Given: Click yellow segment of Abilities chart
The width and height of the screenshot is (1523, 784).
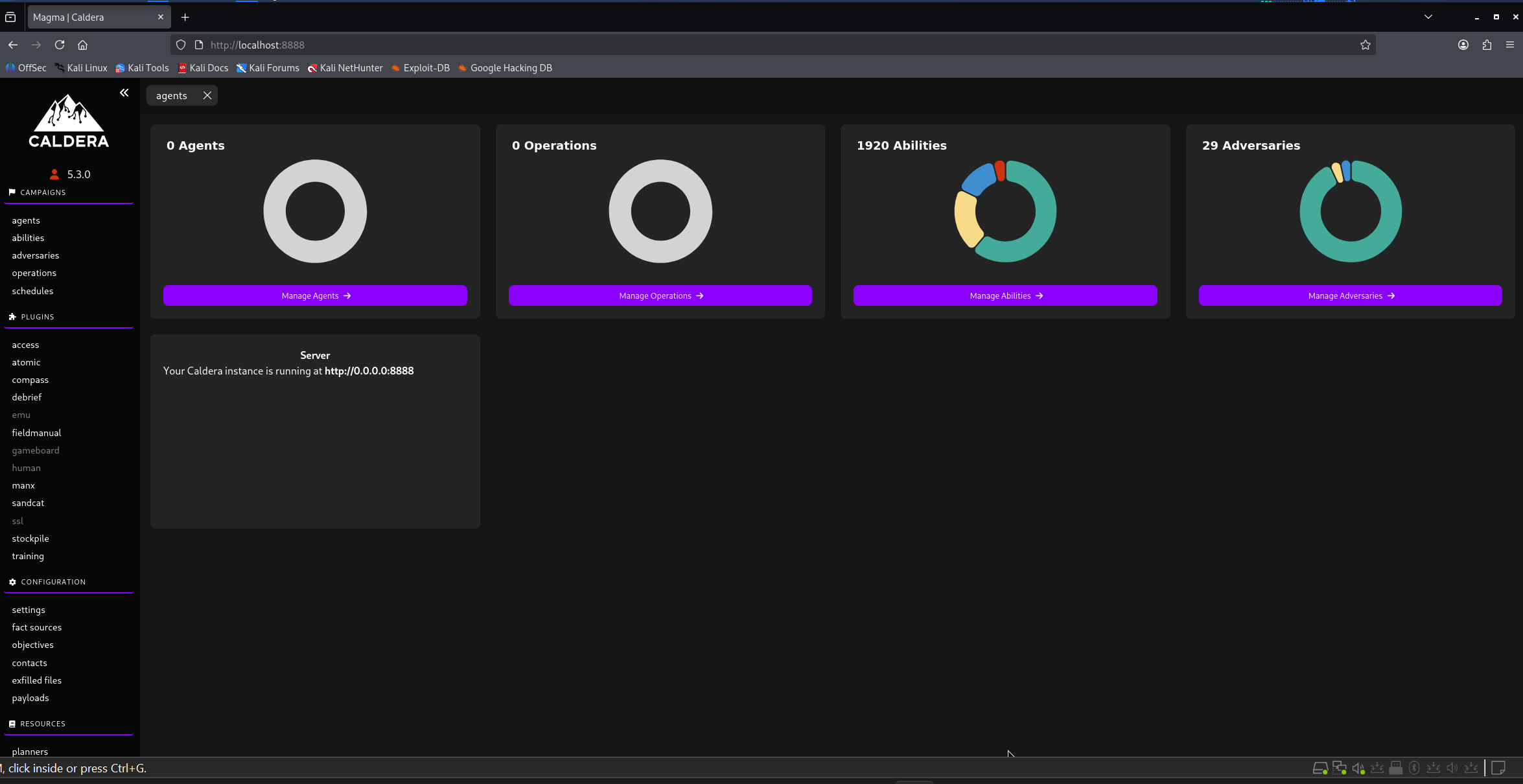Looking at the screenshot, I should coord(966,220).
